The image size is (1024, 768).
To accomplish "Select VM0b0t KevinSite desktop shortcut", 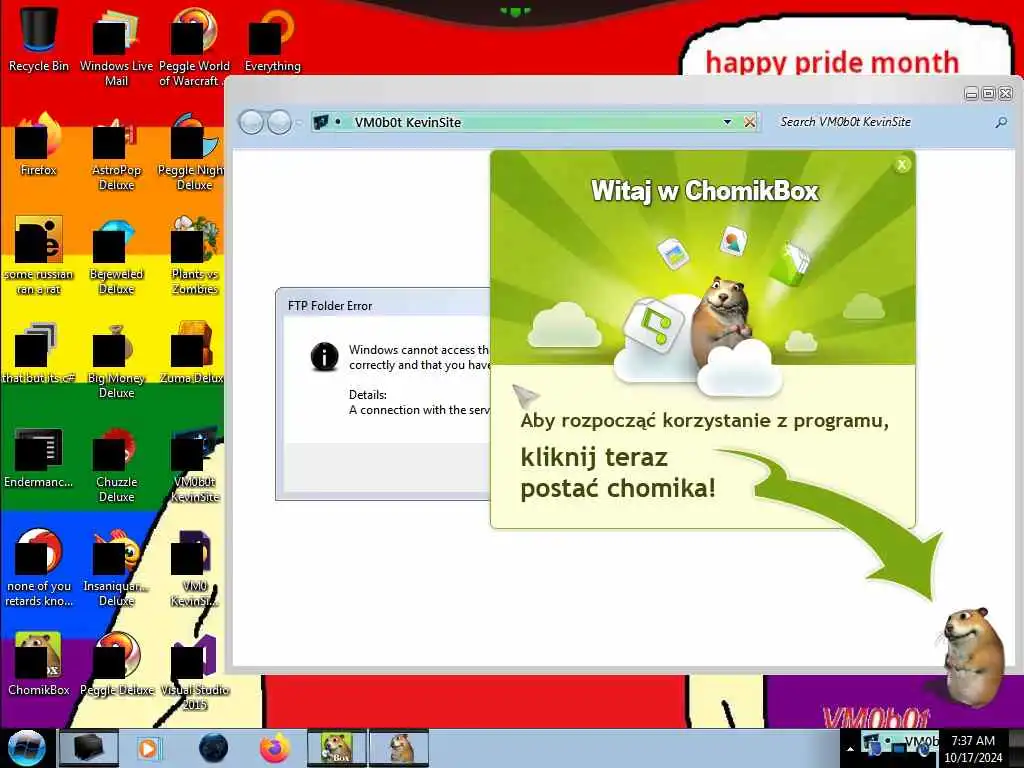I will point(194,464).
